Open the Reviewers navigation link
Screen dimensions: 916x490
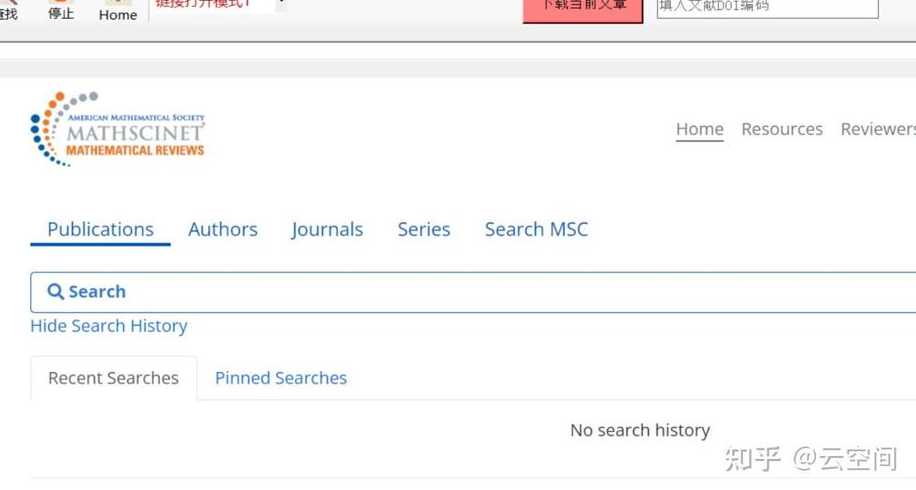point(878,129)
